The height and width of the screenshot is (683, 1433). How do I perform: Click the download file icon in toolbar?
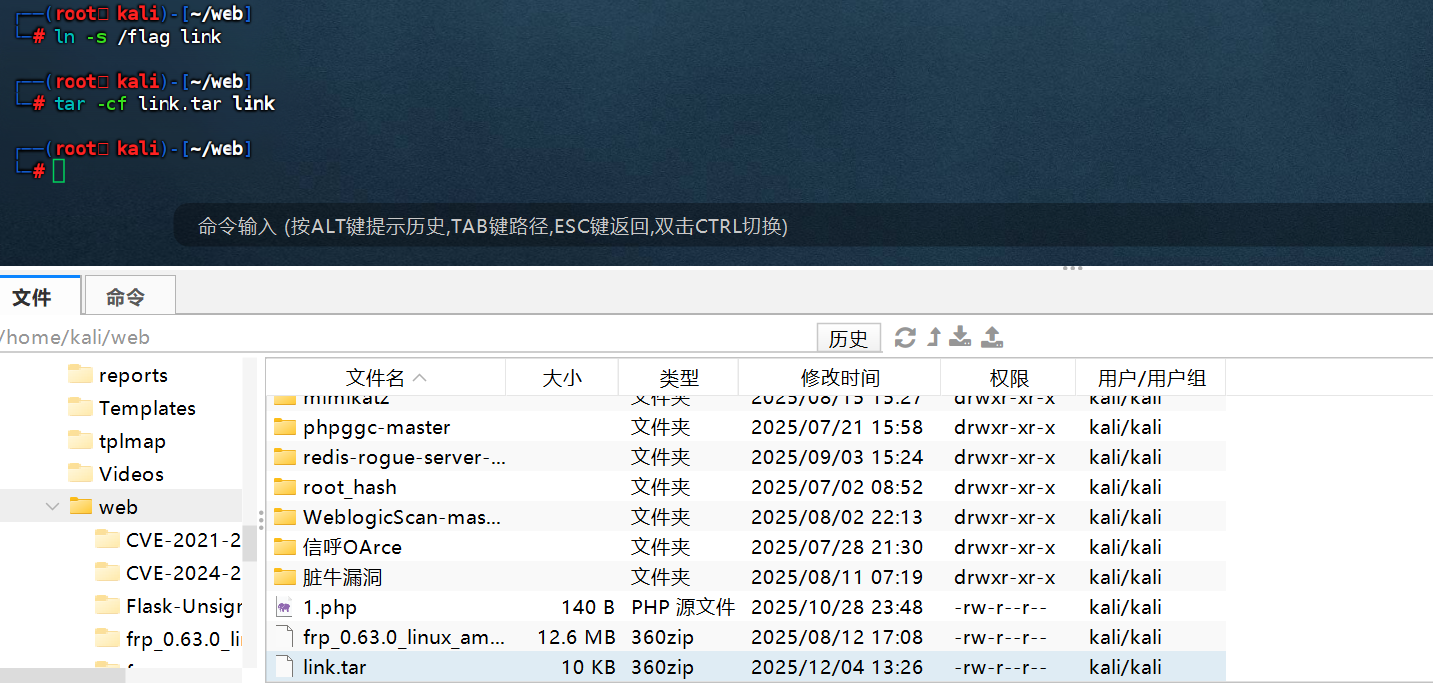960,337
